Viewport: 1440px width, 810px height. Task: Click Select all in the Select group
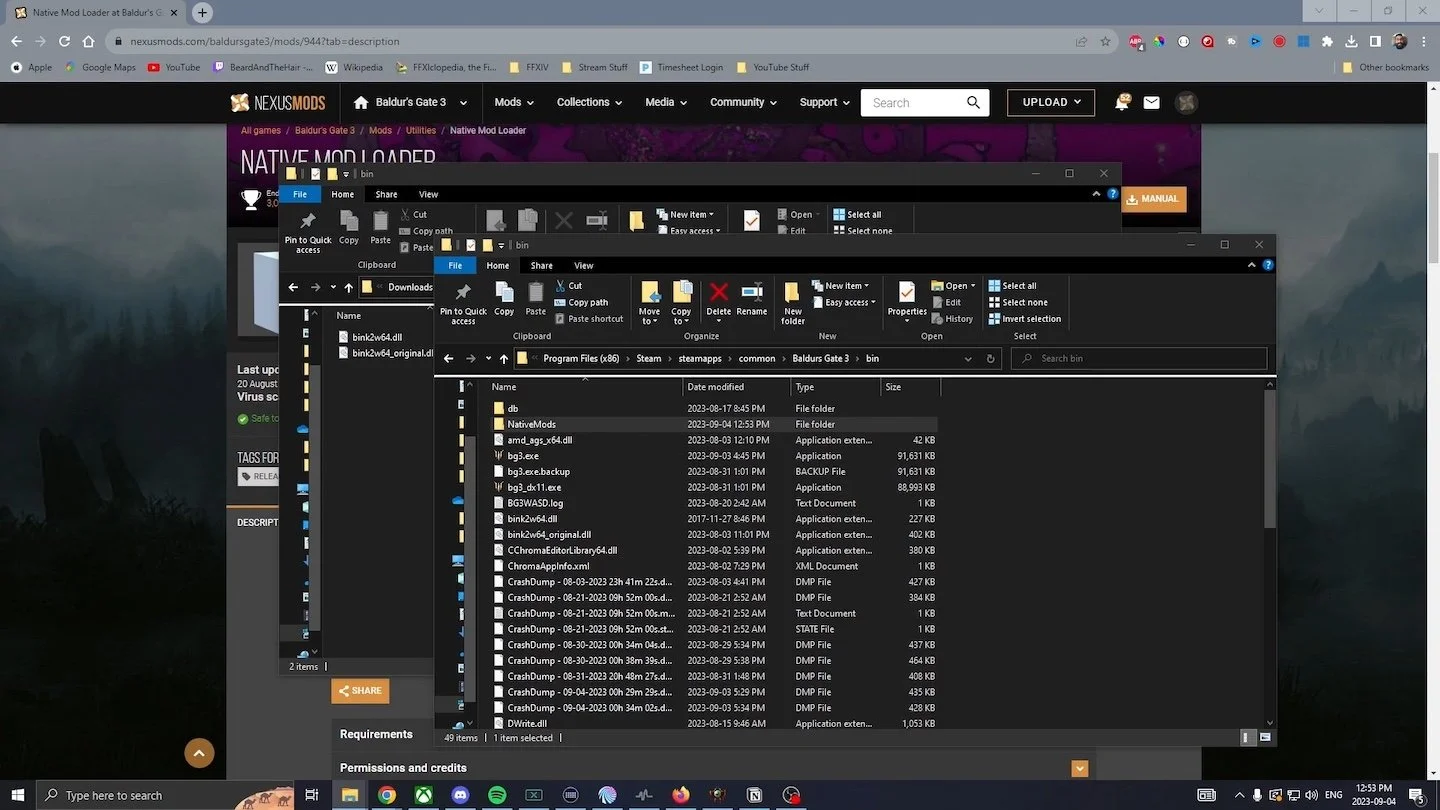tap(1012, 286)
